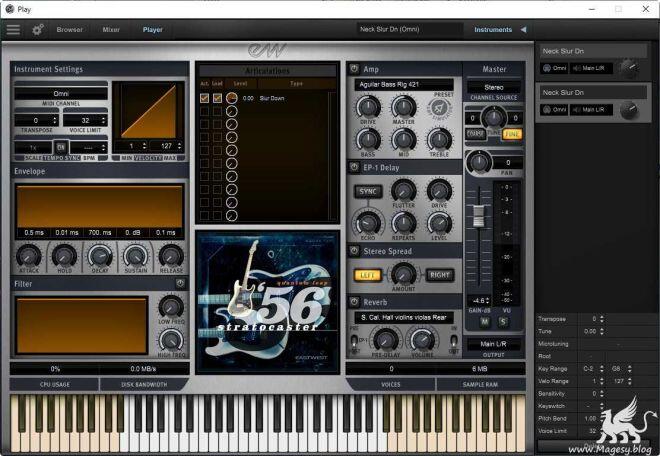
Task: Toggle the Tempo Sync on button
Action: click(x=61, y=147)
